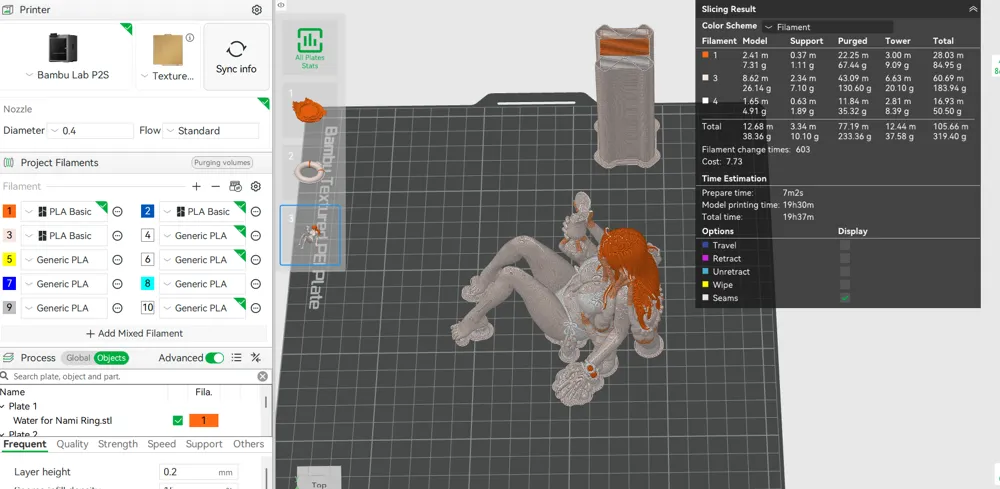Open the Textured plate type dropdown

[x=167, y=75]
